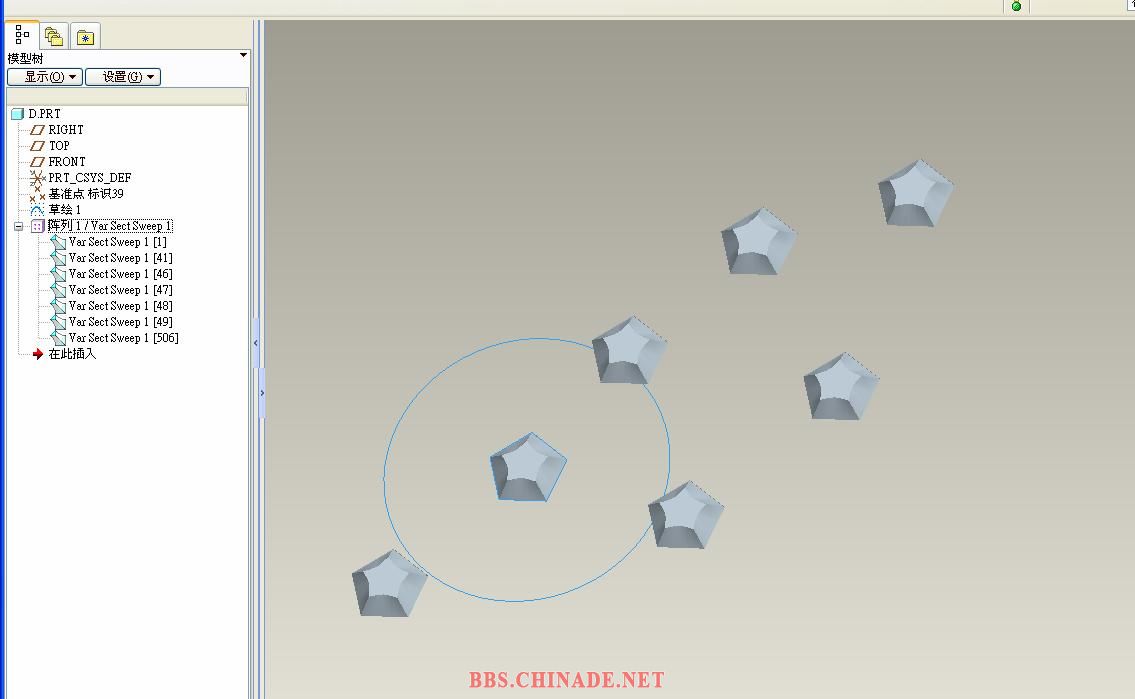Click the sweep icon of Var Sect Sweep 1 [506]
This screenshot has width=1135, height=699.
coord(58,338)
